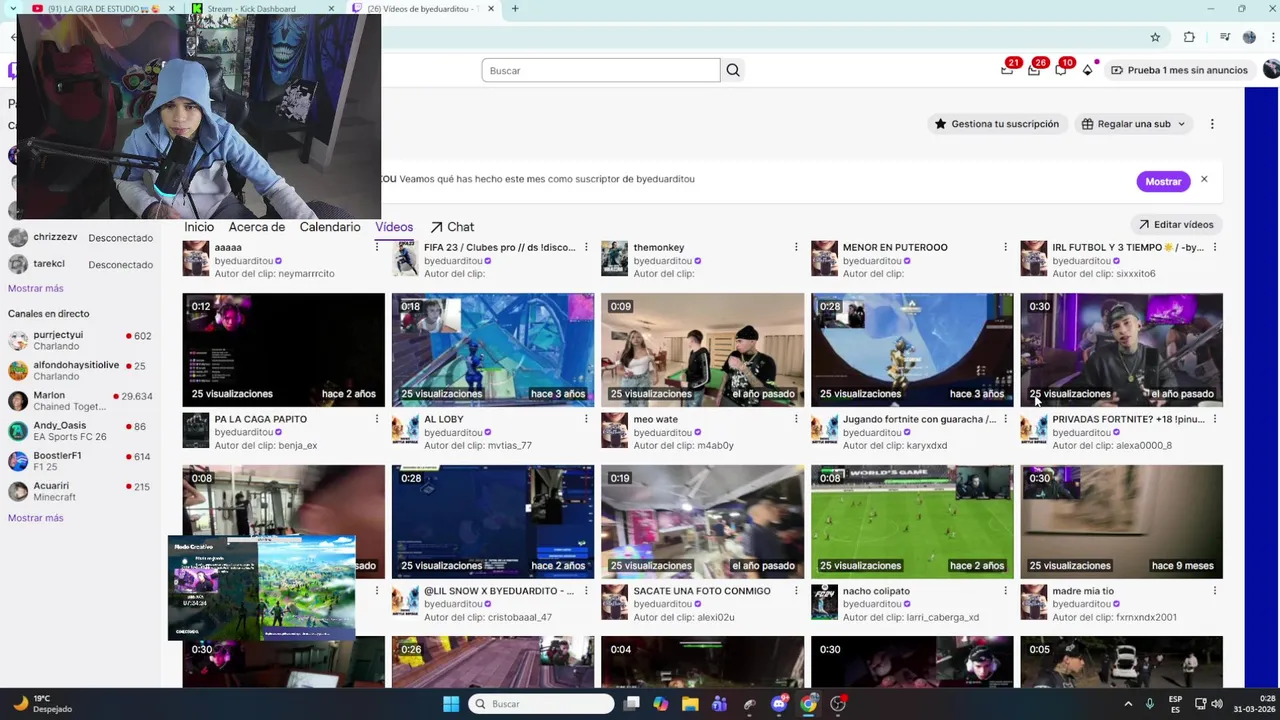Open offline channel tarekcl in sidebar
This screenshot has width=1280, height=720.
80,265
